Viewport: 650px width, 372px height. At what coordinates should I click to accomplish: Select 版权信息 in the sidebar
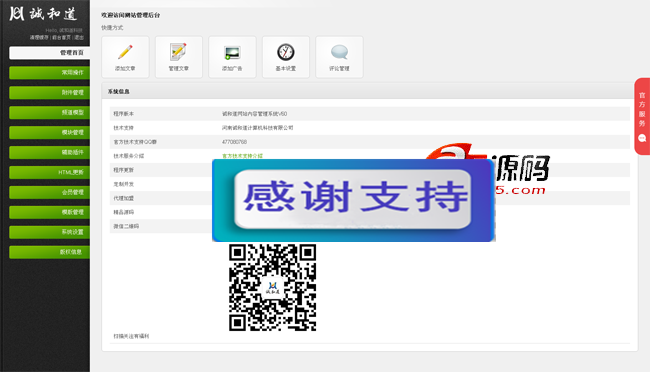click(x=49, y=252)
